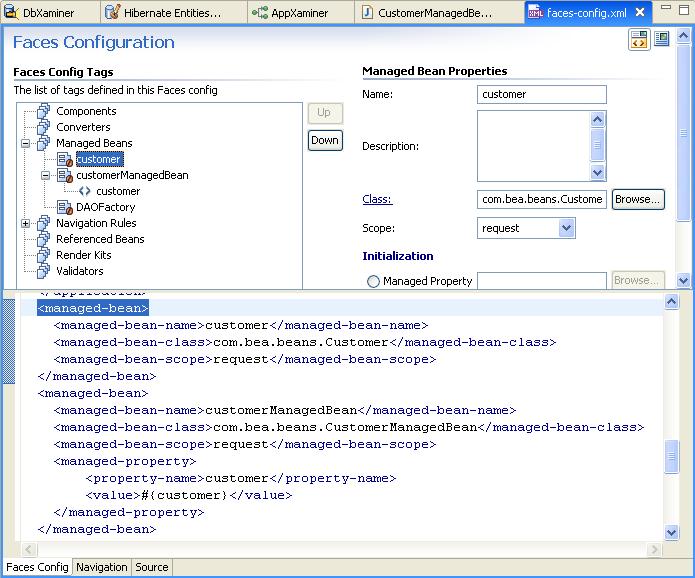
Task: Click the Components folder icon
Action: [x=43, y=111]
